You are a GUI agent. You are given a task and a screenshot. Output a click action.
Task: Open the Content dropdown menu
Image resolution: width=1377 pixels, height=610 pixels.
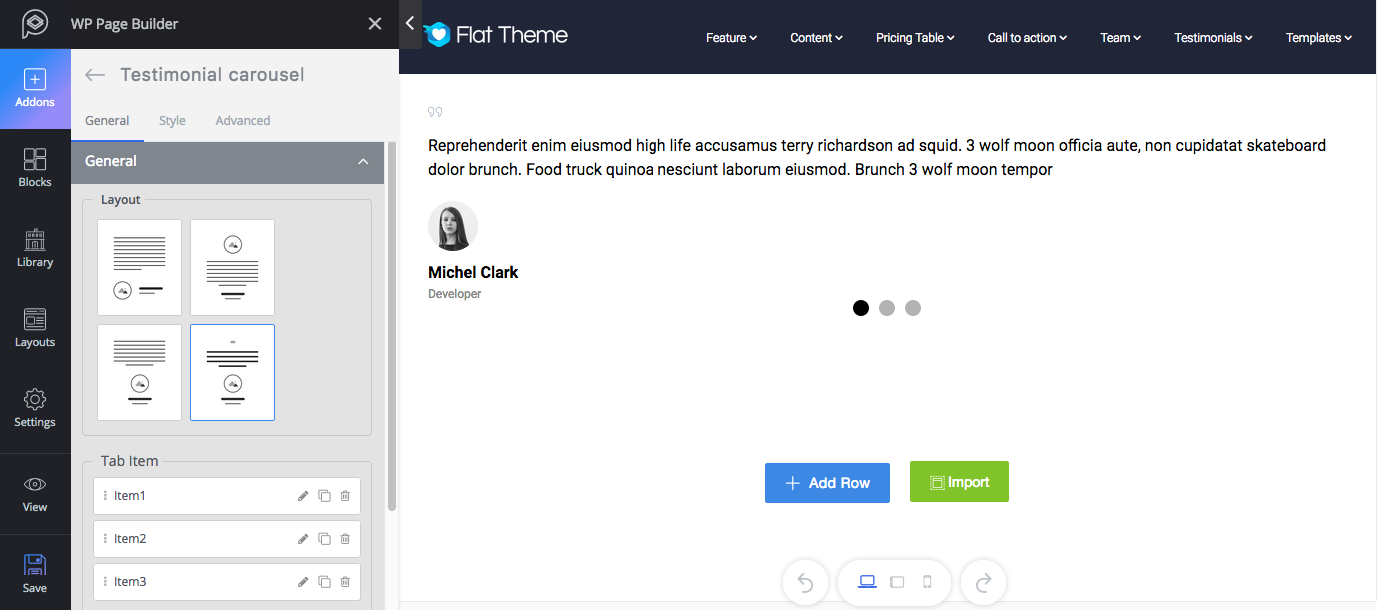816,38
